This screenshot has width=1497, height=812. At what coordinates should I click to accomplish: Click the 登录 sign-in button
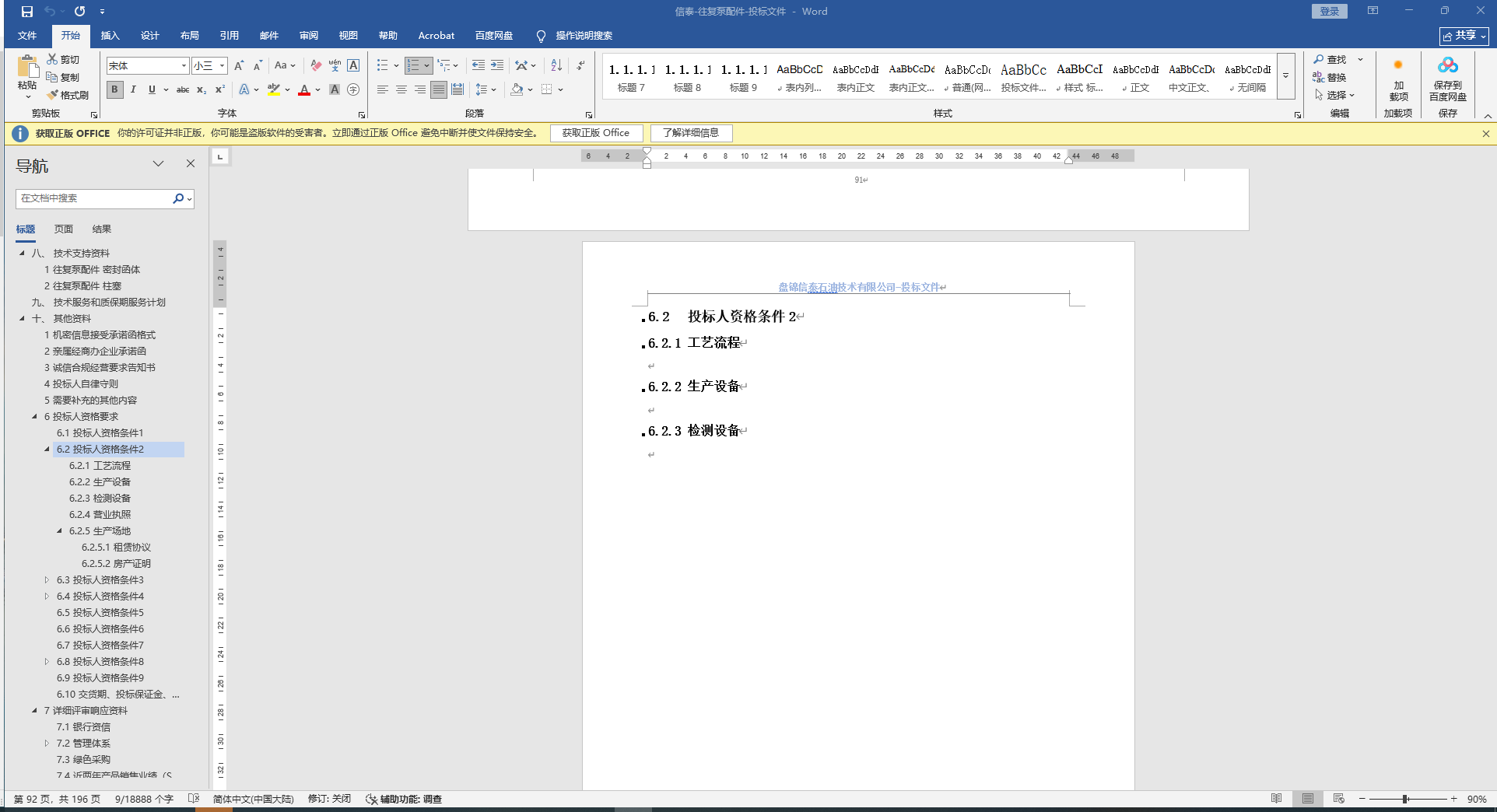tap(1329, 11)
